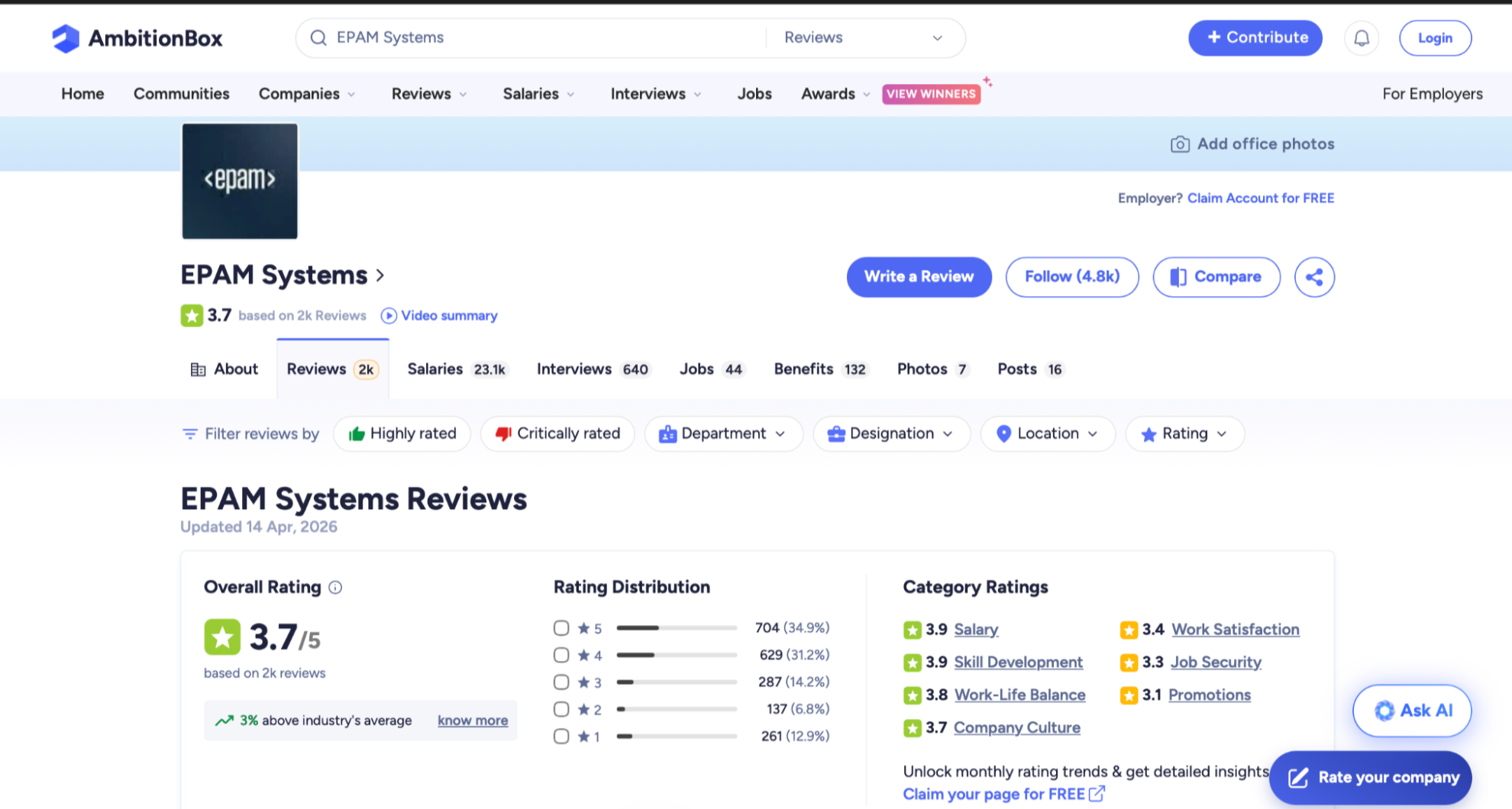The width and height of the screenshot is (1512, 809).
Task: Click the AmbitionBox logo icon
Action: tap(66, 38)
